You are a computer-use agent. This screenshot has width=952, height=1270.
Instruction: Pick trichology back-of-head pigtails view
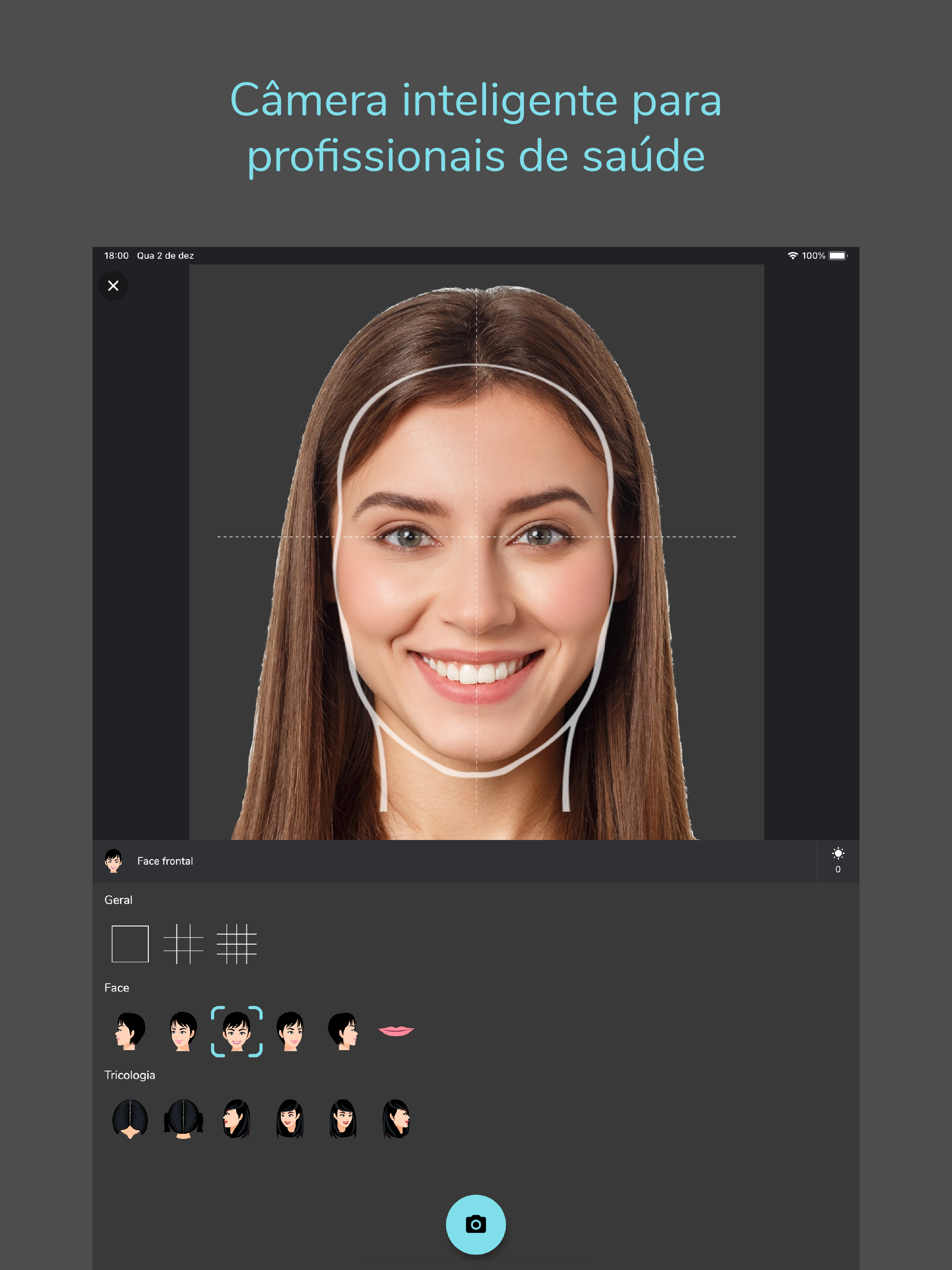coord(183,1118)
